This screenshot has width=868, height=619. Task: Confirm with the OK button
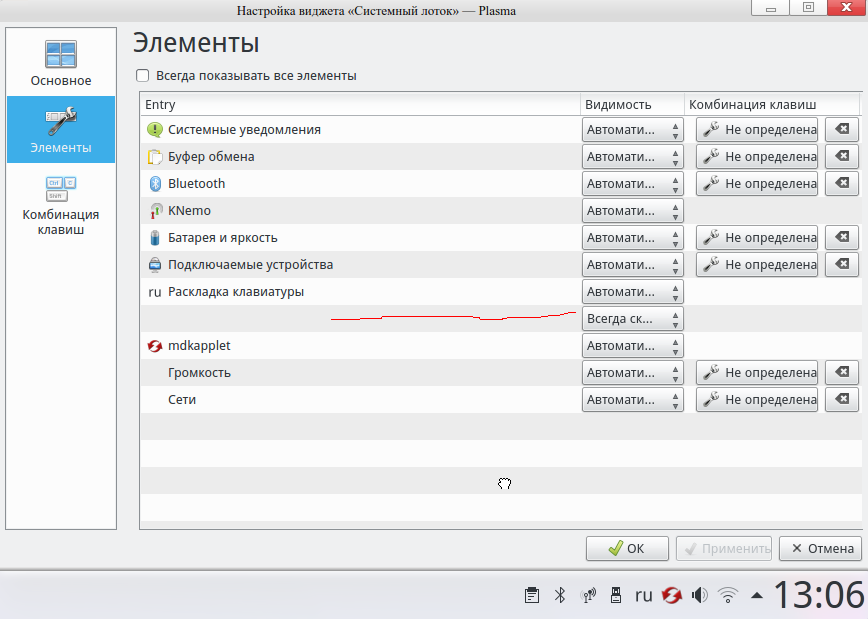pos(627,548)
